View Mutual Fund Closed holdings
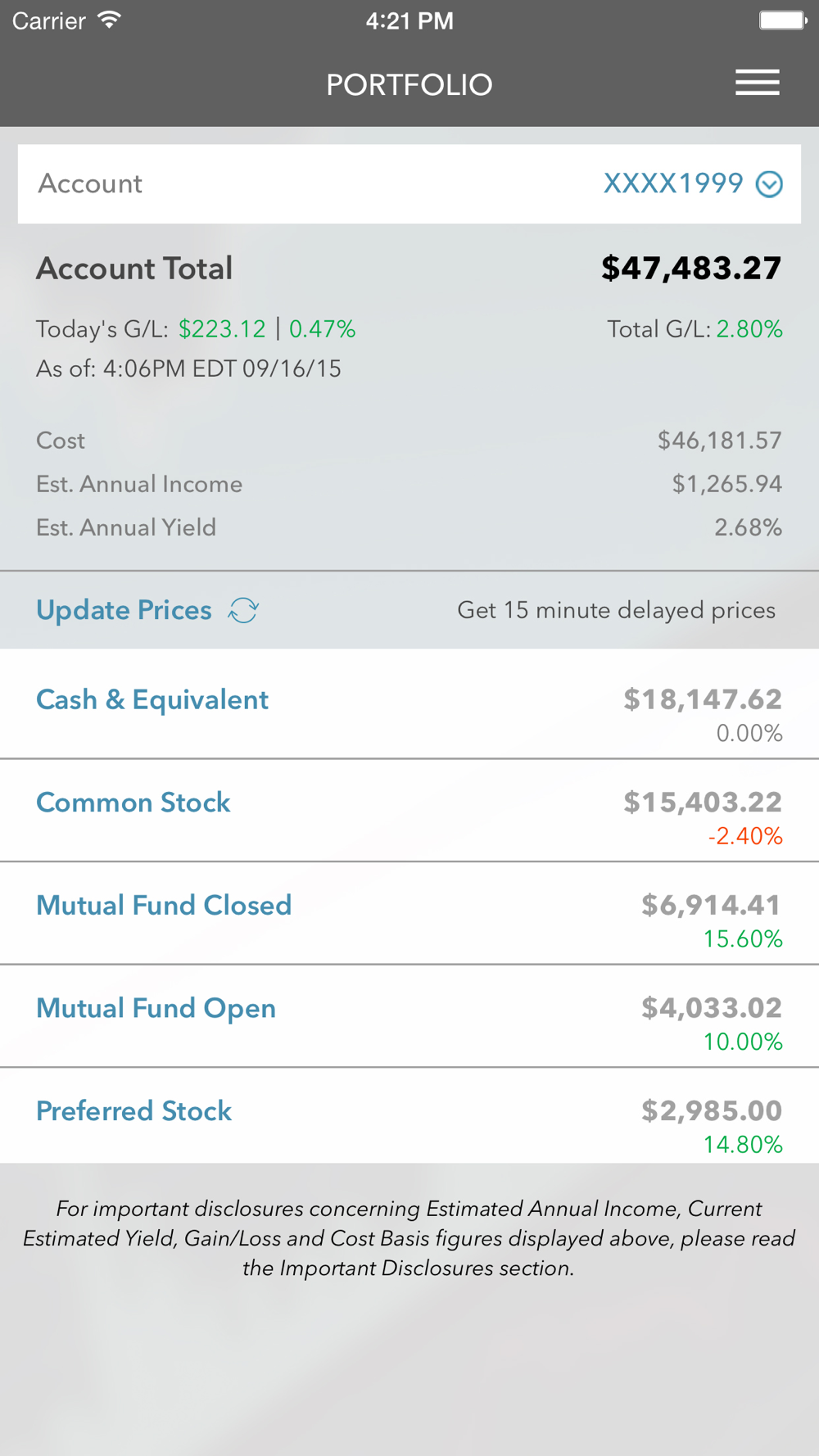Viewport: 819px width, 1456px height. (164, 906)
